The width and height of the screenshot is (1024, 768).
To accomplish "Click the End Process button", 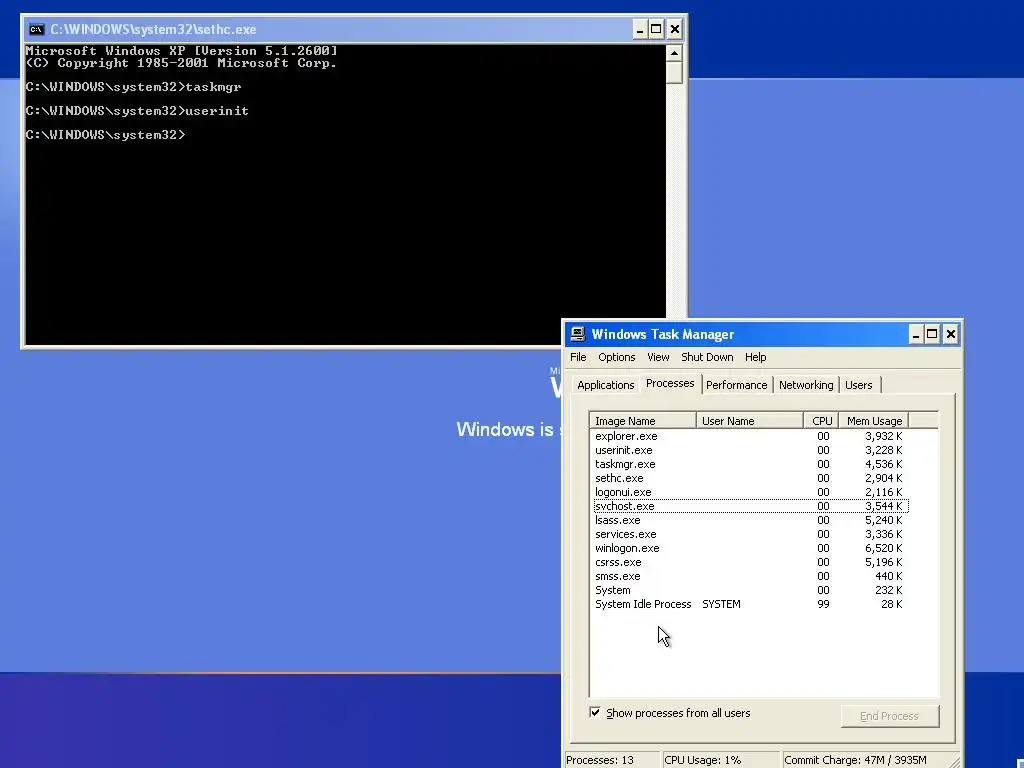I will tap(889, 716).
